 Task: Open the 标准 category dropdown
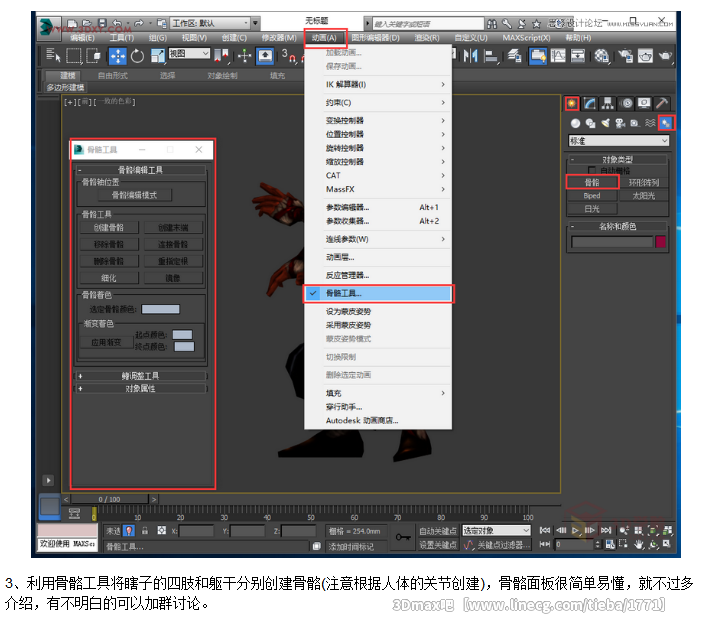(619, 141)
